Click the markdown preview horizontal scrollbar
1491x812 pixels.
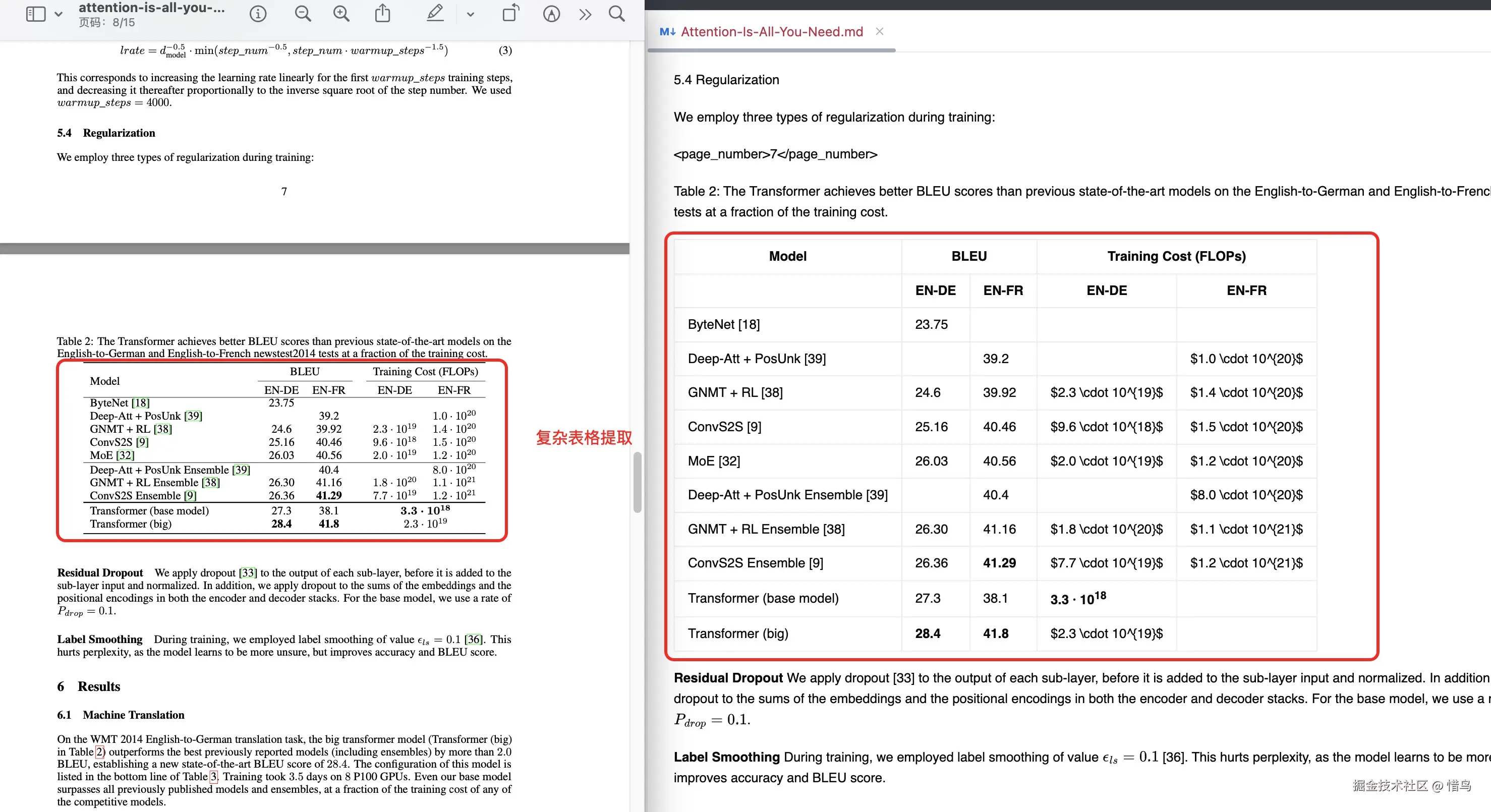(772, 51)
